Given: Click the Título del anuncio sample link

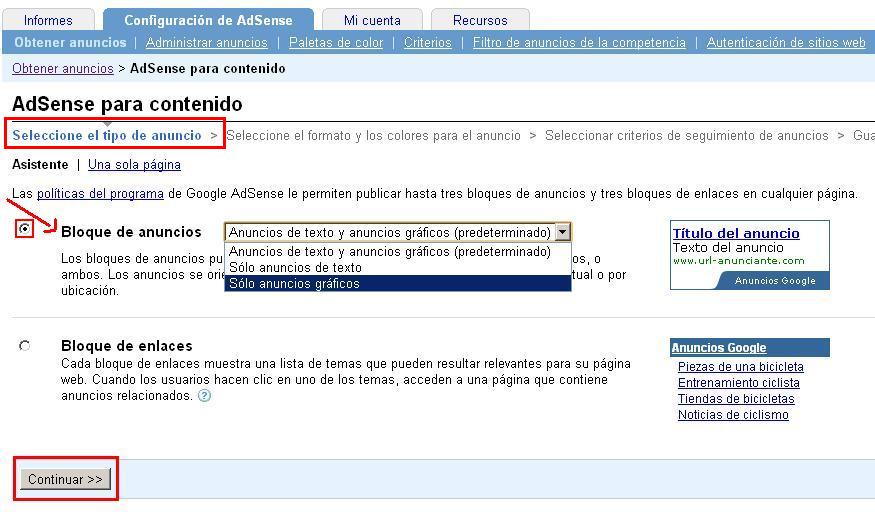Looking at the screenshot, I should pos(735,233).
